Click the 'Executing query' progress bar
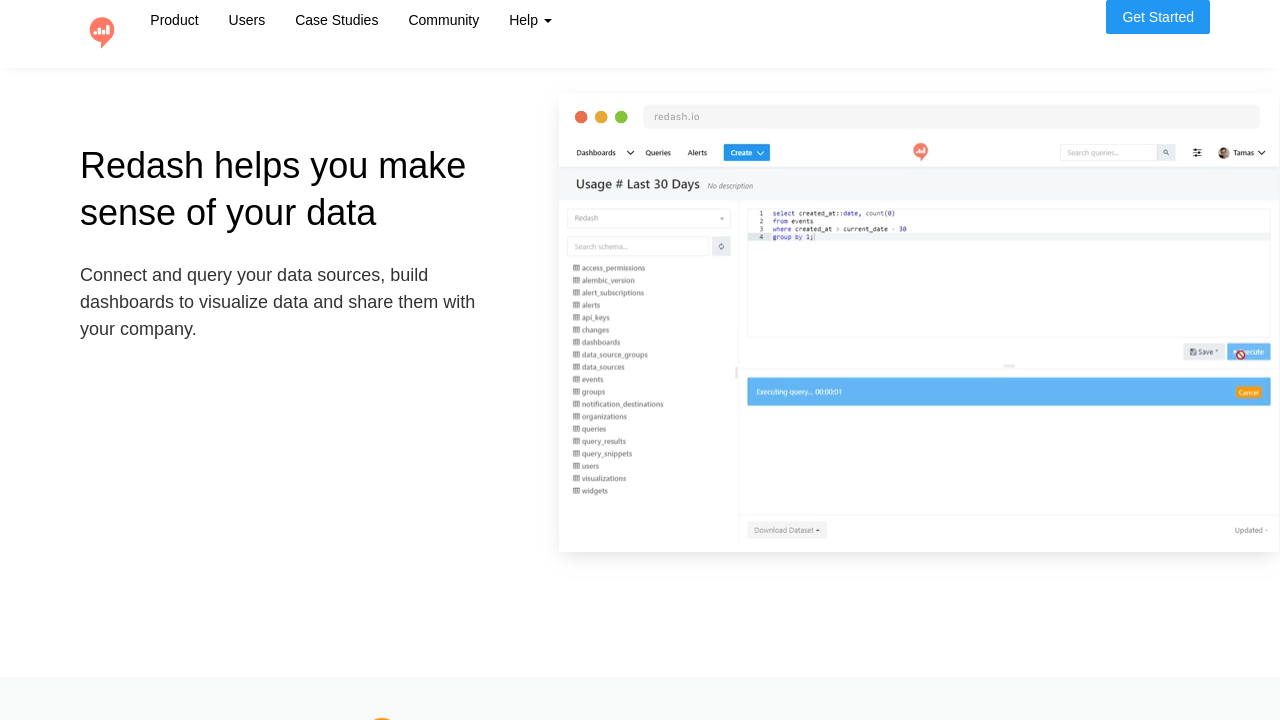This screenshot has height=720, width=1280. 1009,392
